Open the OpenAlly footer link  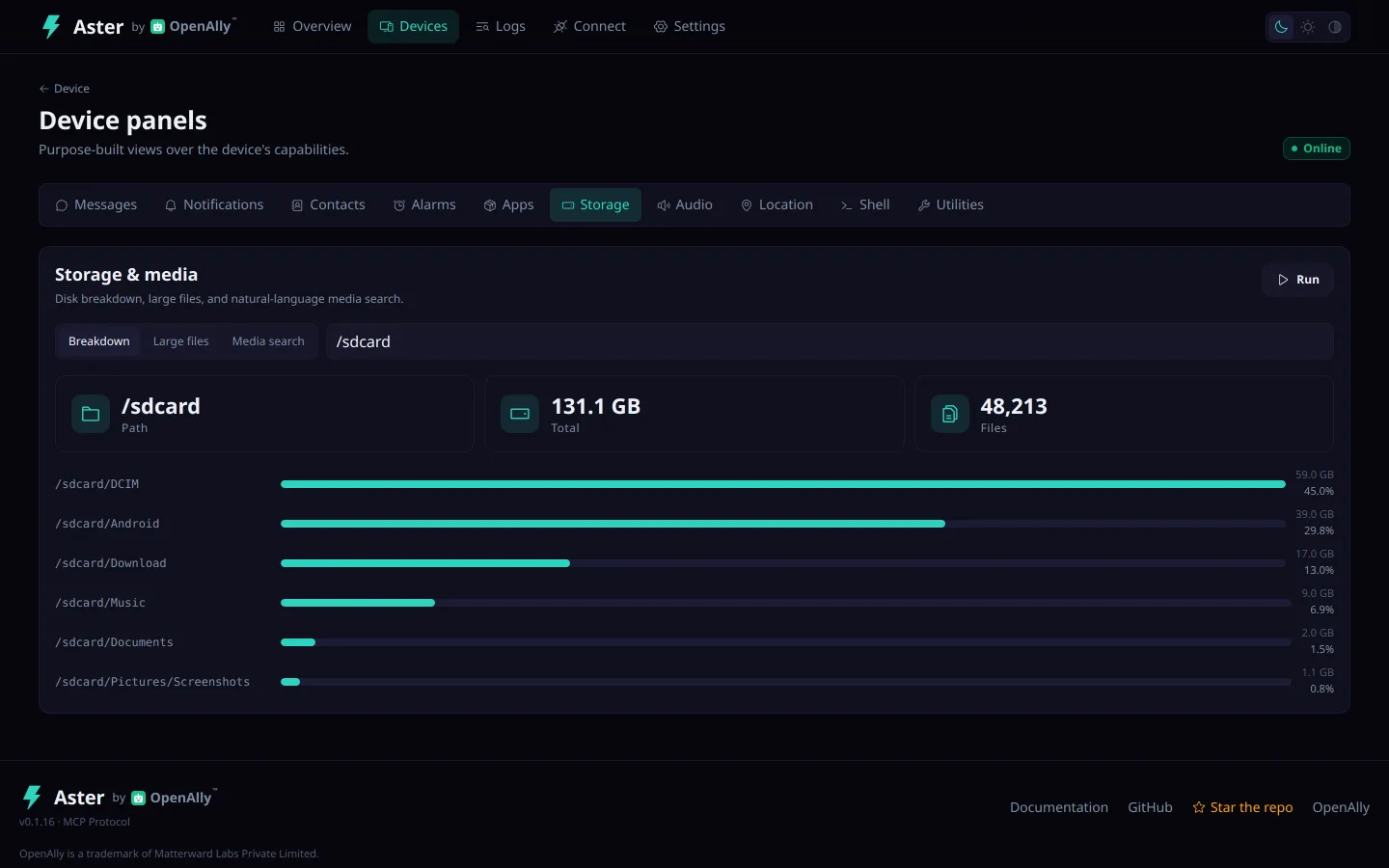1341,807
